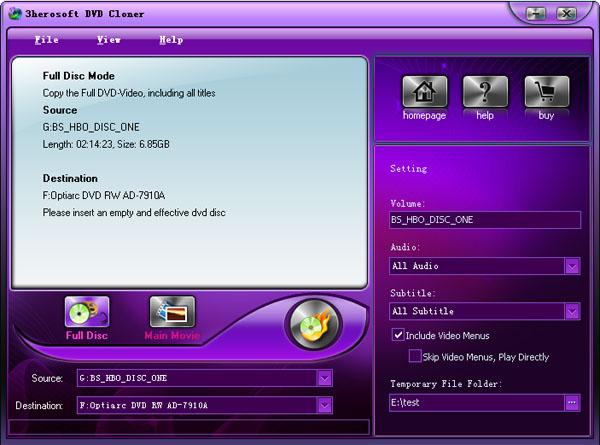This screenshot has height=445, width=600.
Task: Click the 'Main Movie' label text
Action: 172,336
